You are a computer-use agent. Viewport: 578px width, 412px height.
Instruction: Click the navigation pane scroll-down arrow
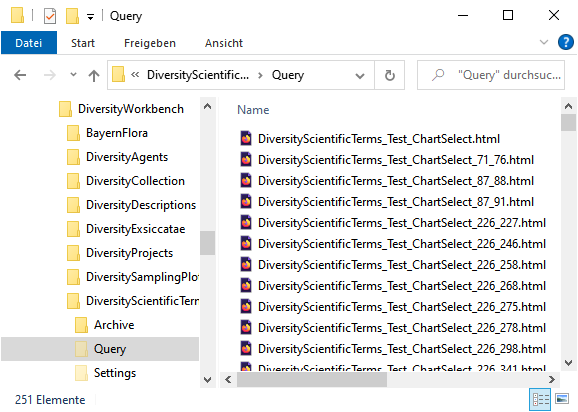[208, 379]
